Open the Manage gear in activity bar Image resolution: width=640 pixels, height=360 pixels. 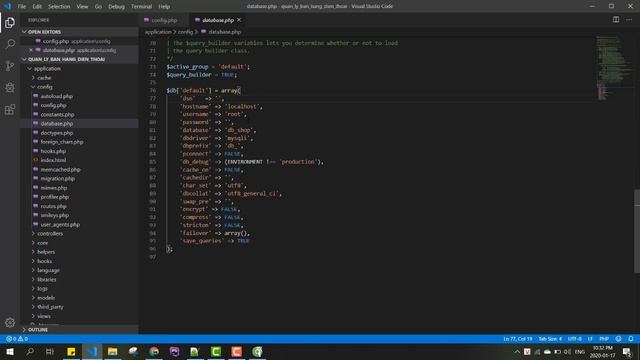(x=10, y=322)
